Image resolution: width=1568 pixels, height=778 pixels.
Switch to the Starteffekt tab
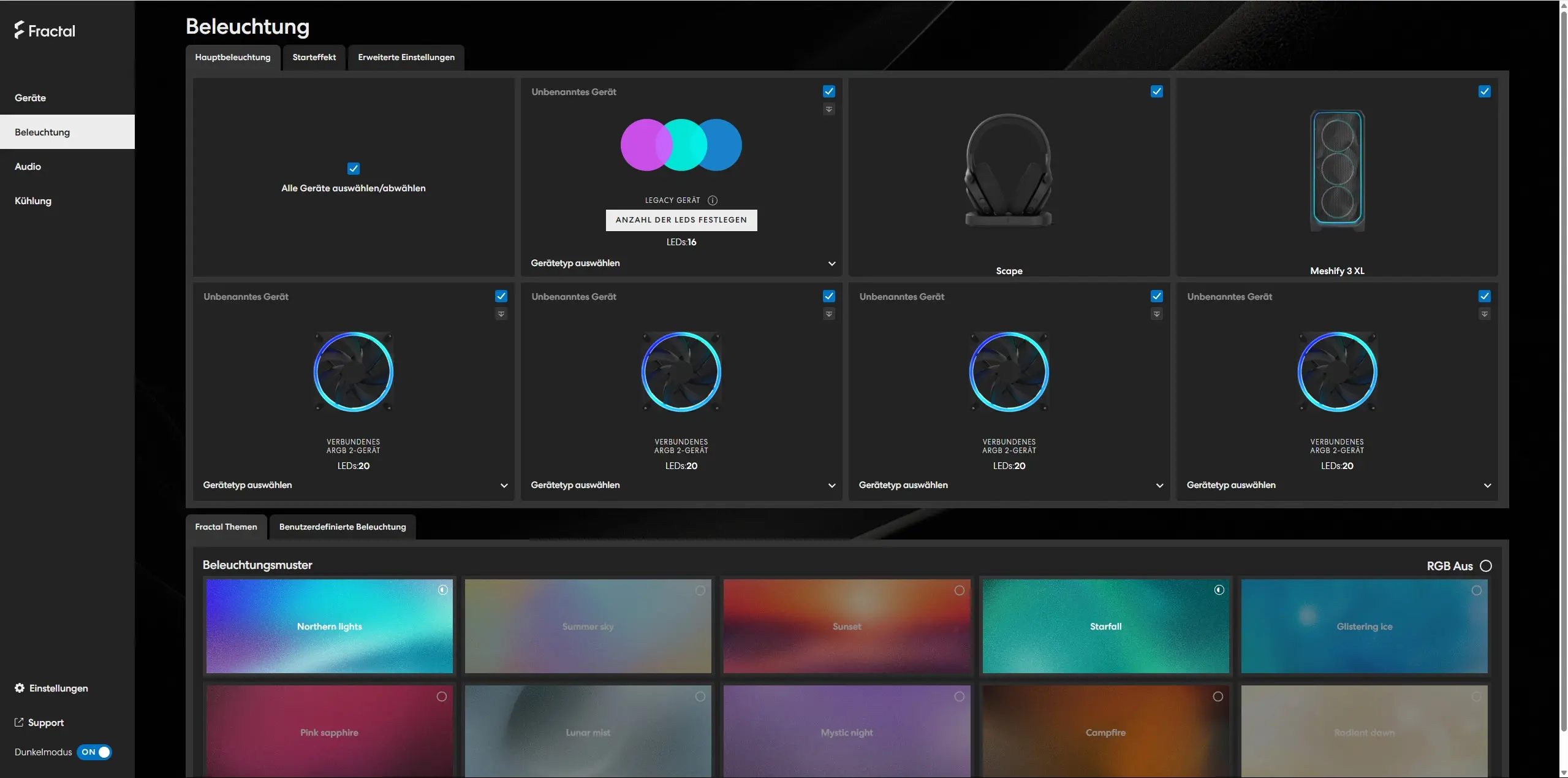(314, 58)
